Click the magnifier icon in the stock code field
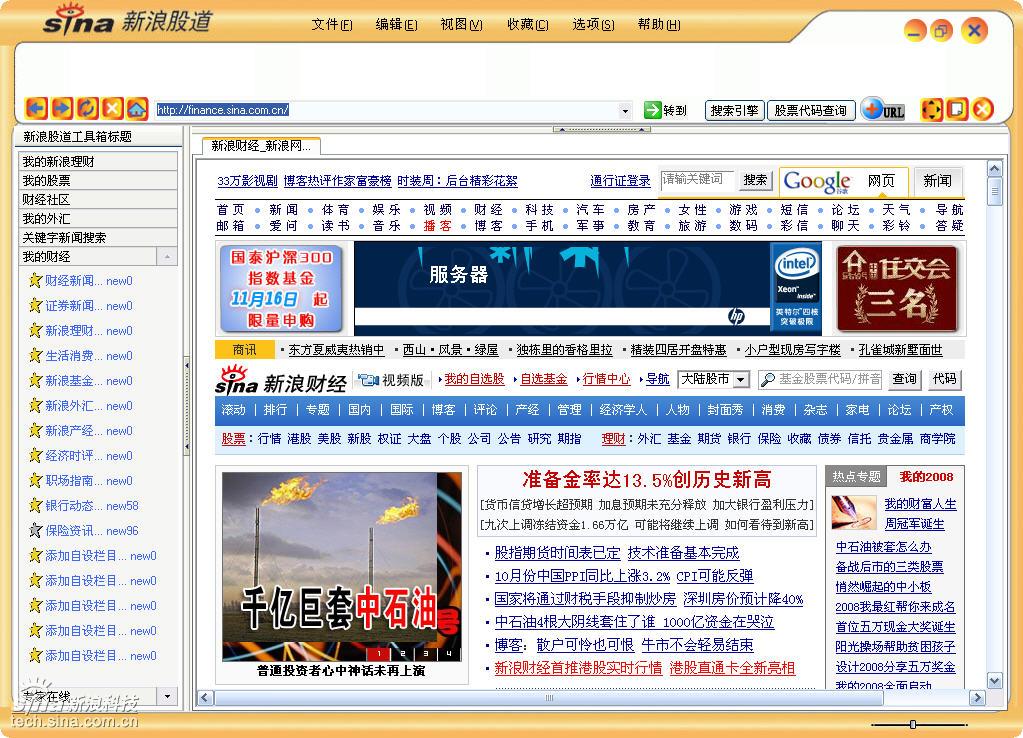This screenshot has width=1023, height=738. tap(769, 379)
